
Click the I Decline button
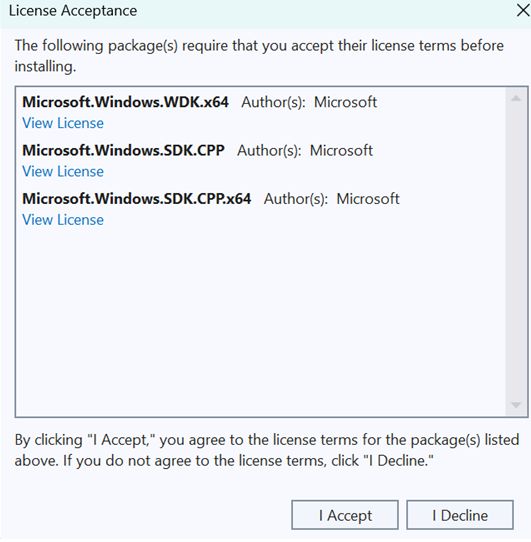pyautogui.click(x=460, y=515)
